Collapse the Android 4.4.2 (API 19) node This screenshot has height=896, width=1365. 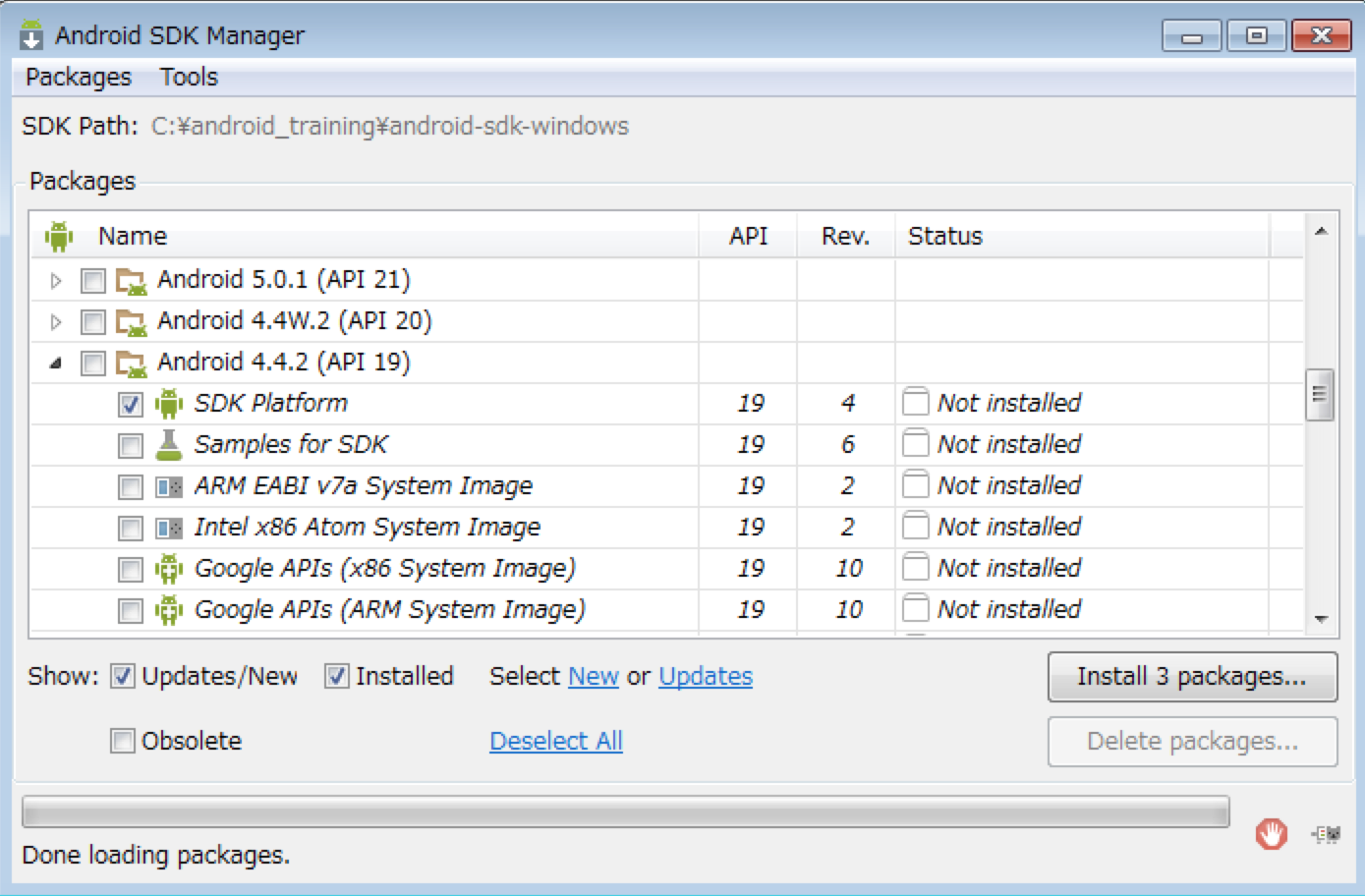56,364
